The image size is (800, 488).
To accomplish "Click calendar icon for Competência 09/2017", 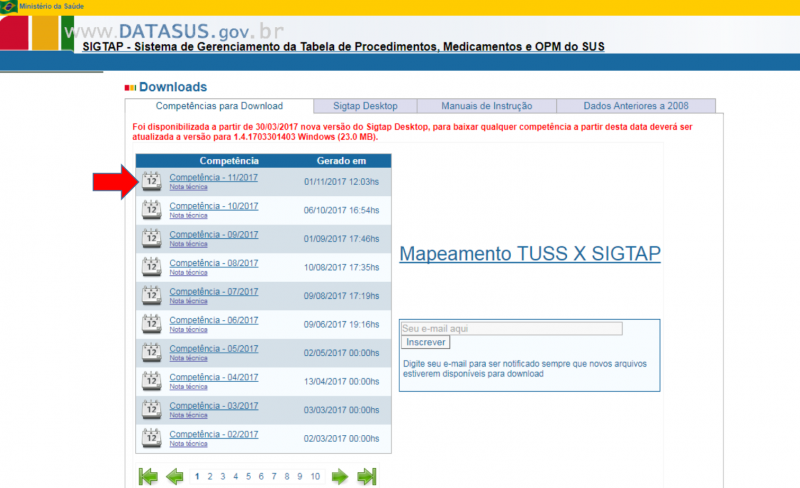I will (x=152, y=238).
